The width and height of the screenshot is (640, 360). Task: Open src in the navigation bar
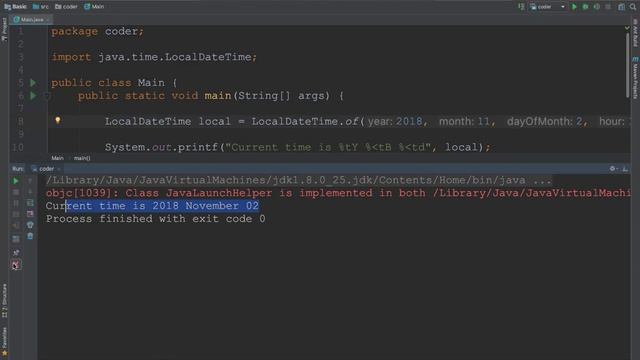(41, 7)
